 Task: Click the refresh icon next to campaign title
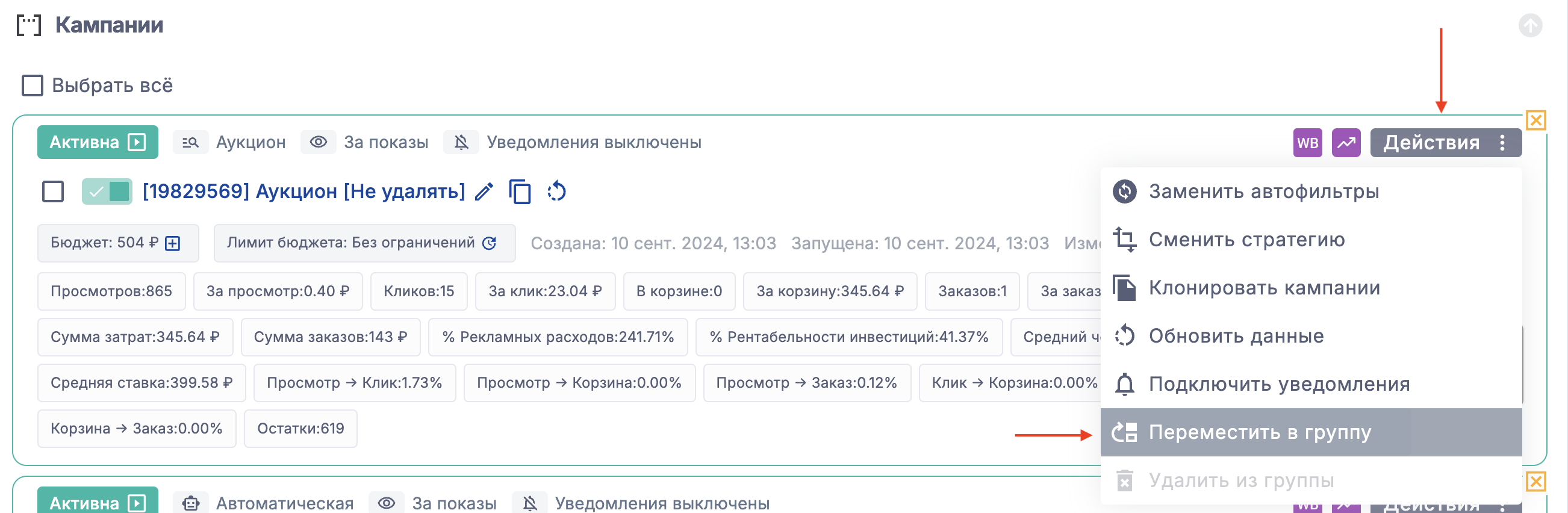[556, 192]
